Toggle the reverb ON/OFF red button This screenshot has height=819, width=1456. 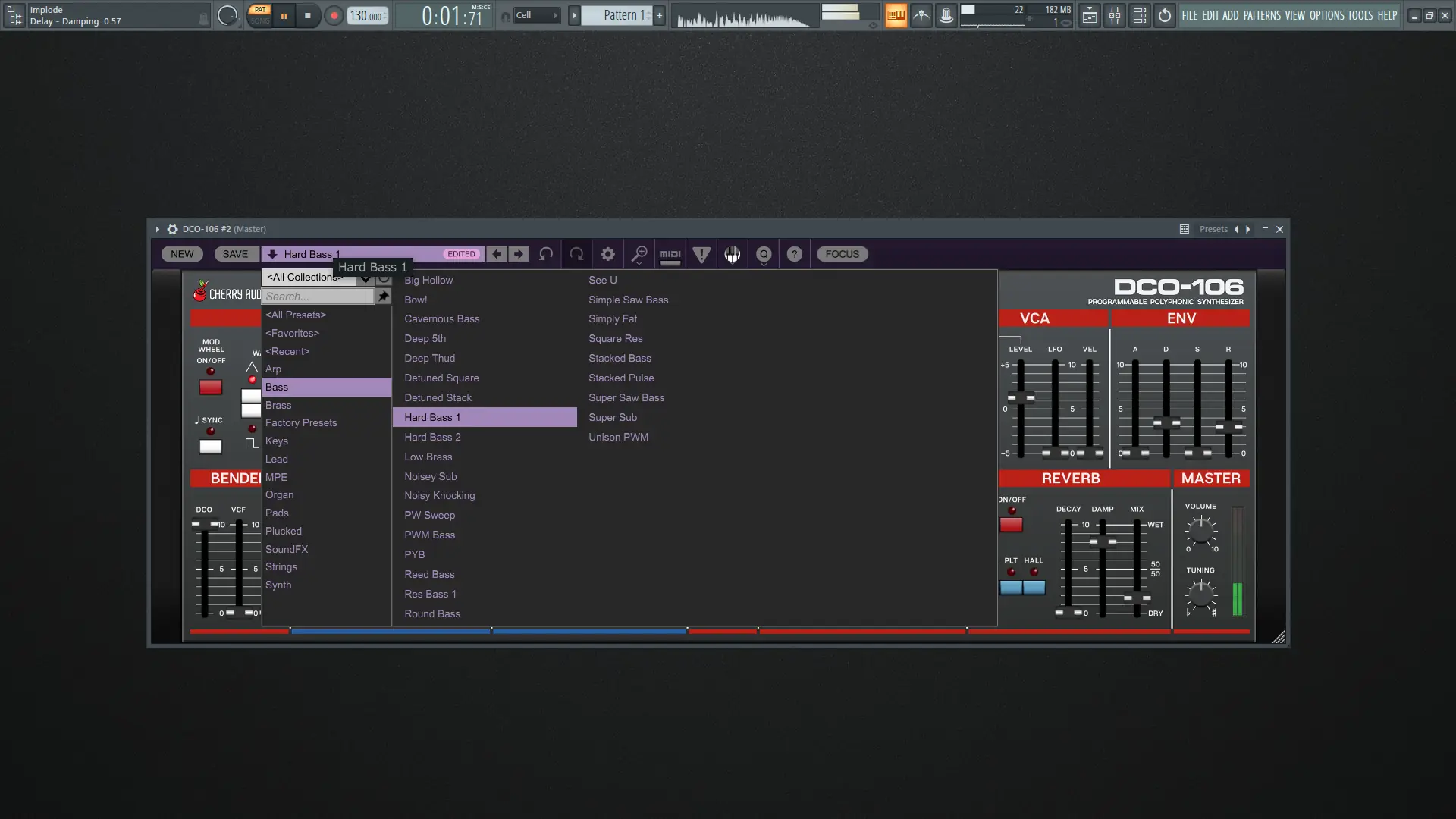[1011, 525]
